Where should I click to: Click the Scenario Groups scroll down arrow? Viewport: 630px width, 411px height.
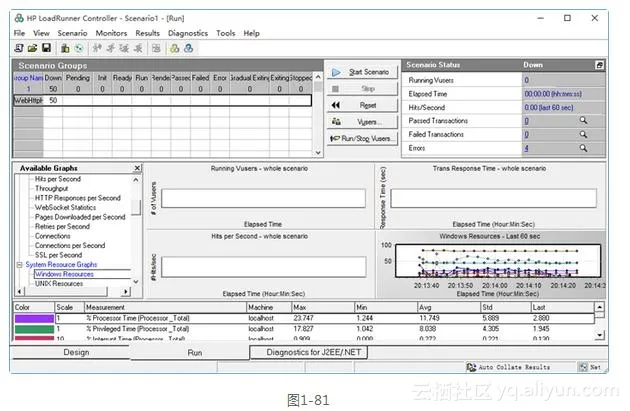coord(318,153)
